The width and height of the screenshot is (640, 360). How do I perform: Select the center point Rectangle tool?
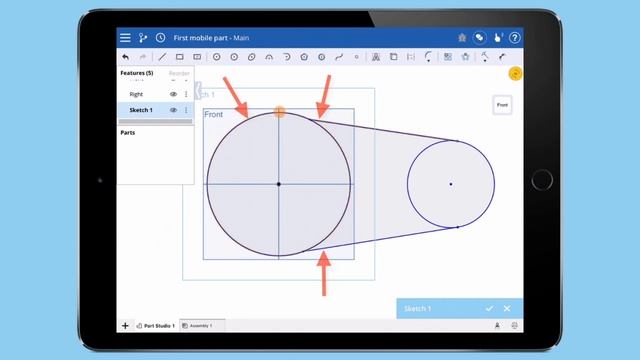[x=197, y=57]
